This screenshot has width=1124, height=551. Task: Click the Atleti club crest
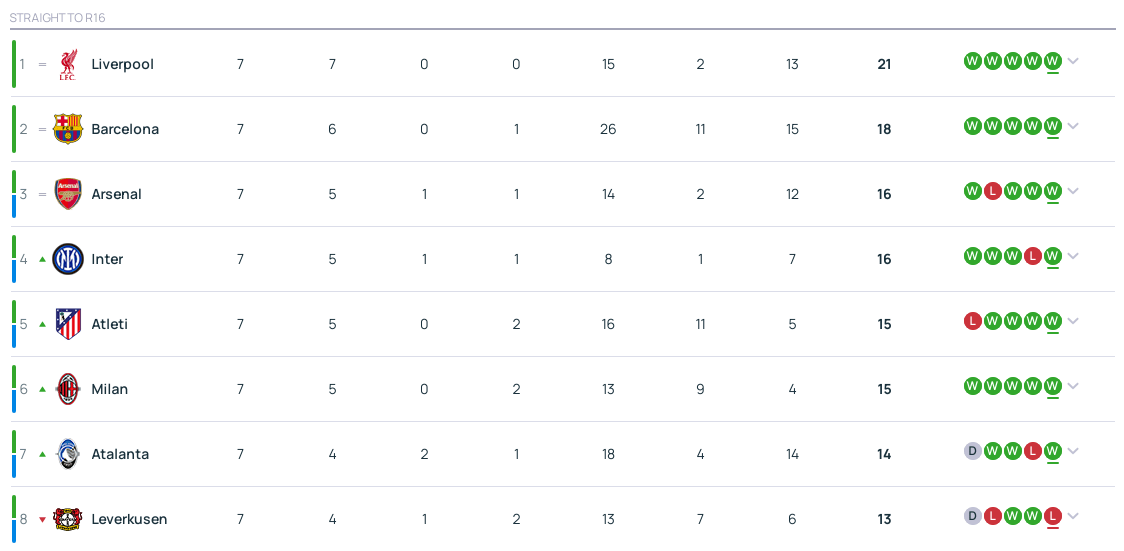(67, 324)
